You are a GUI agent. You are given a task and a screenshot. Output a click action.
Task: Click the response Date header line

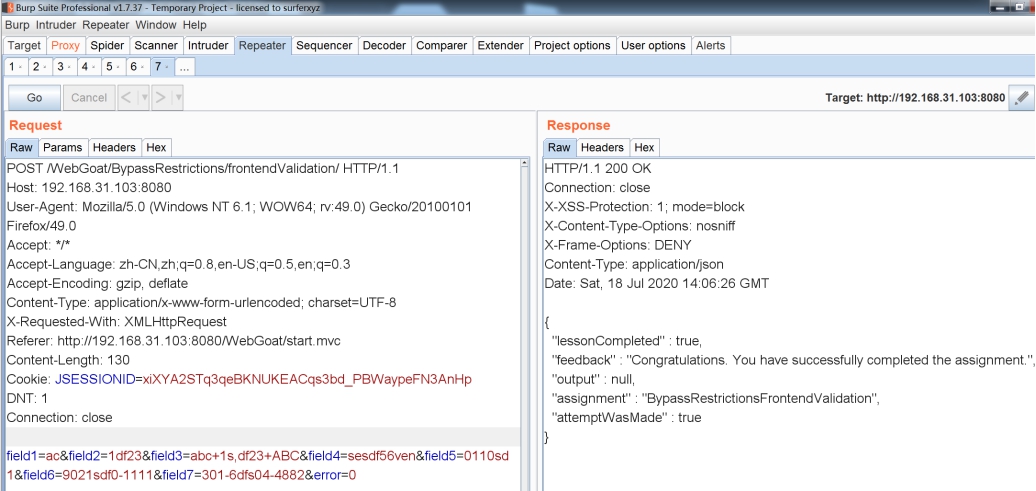(x=657, y=283)
